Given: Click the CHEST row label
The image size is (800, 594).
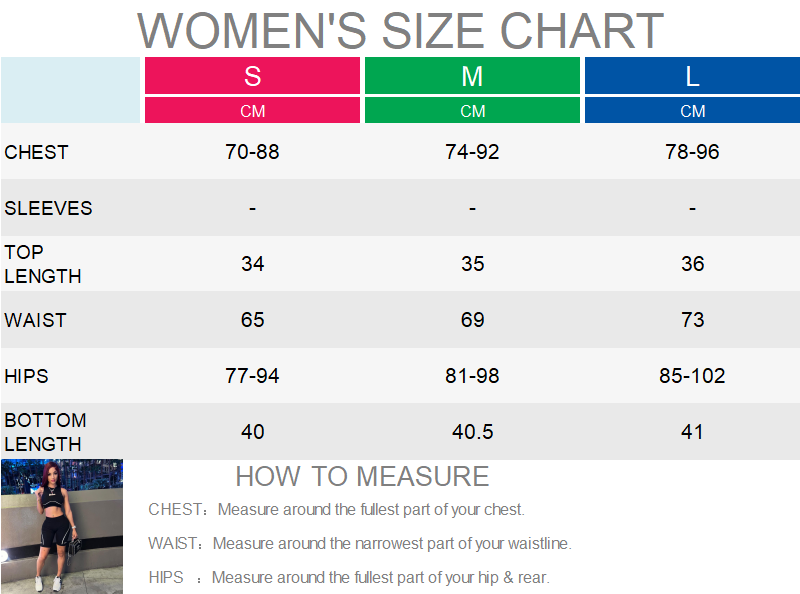Looking at the screenshot, I should (x=37, y=152).
